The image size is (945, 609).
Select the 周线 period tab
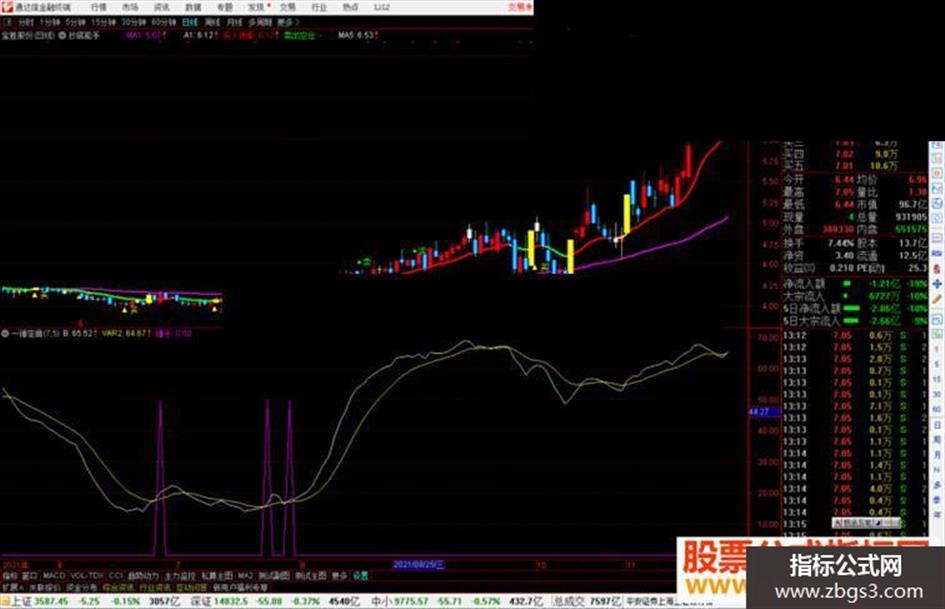213,22
